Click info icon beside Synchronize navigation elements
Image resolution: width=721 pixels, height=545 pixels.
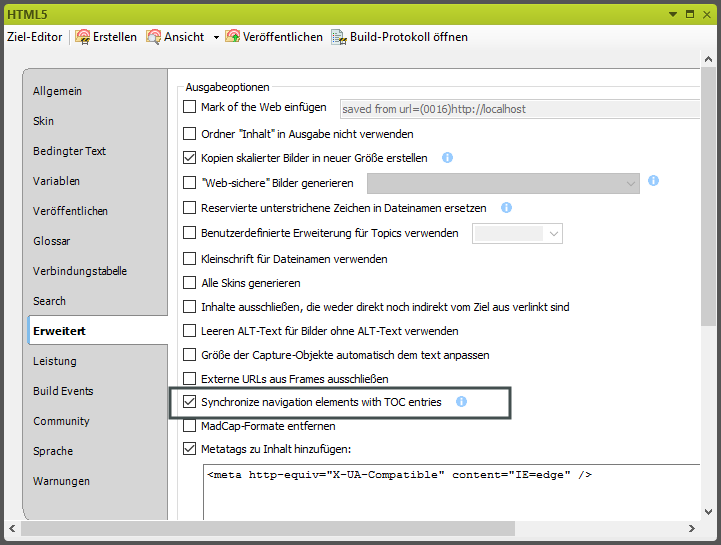(x=462, y=402)
